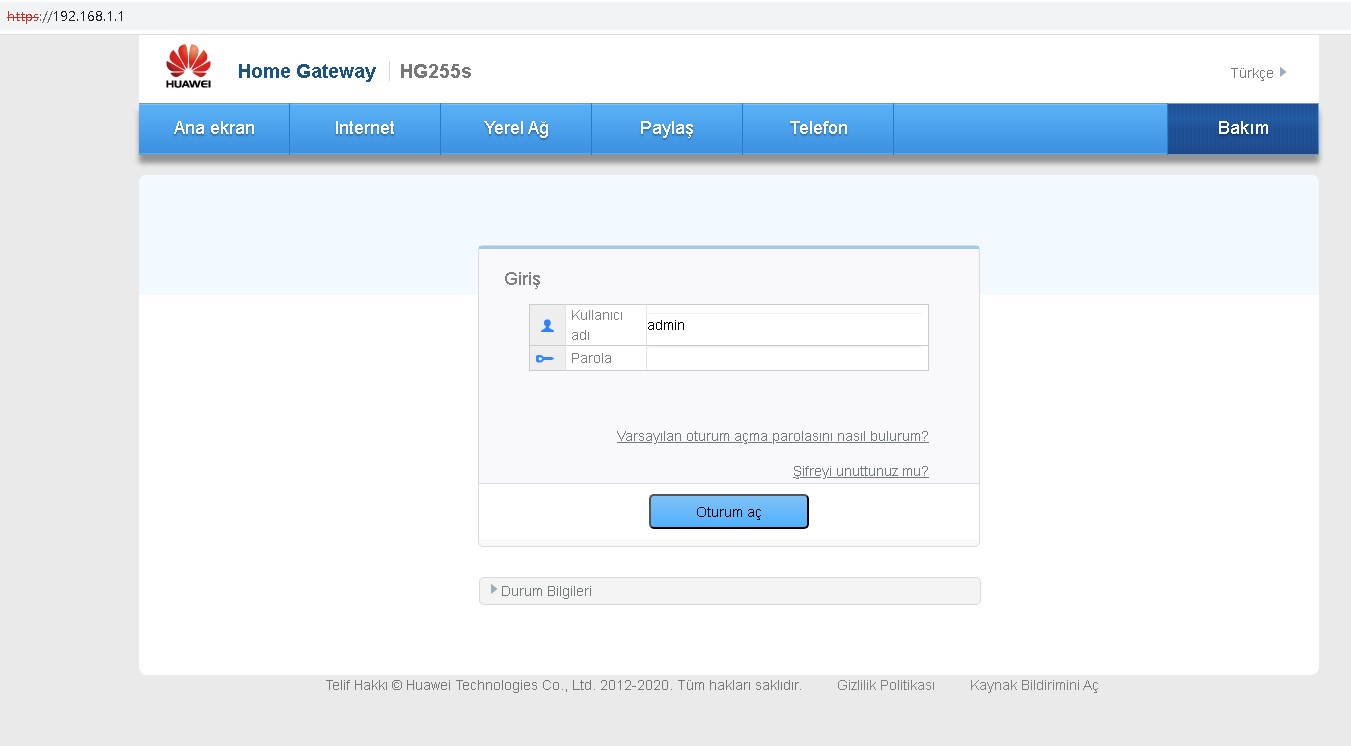Open the Telefon tab
This screenshot has width=1351, height=746.
pyautogui.click(x=818, y=129)
